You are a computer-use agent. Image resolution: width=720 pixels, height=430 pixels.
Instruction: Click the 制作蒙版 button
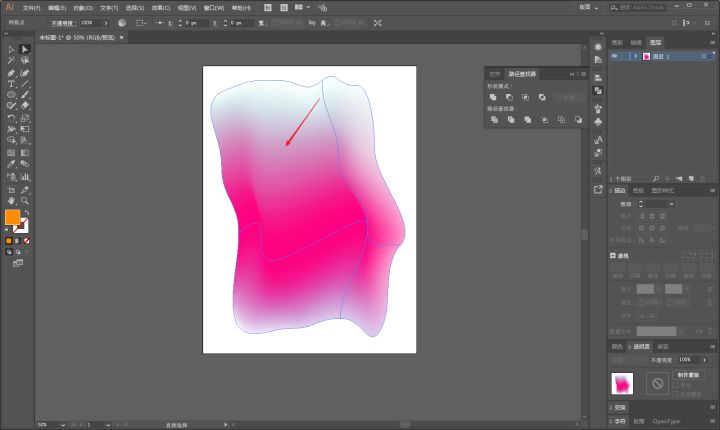point(689,374)
